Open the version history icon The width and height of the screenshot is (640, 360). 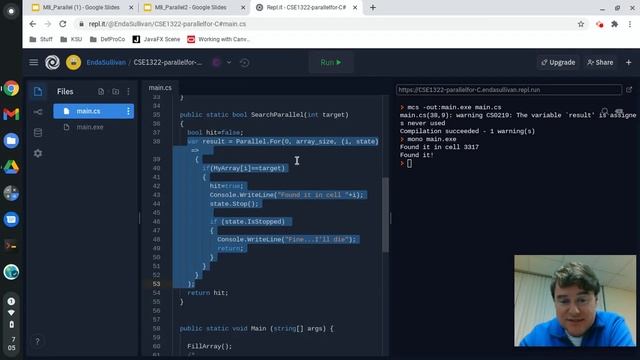[x=244, y=62]
